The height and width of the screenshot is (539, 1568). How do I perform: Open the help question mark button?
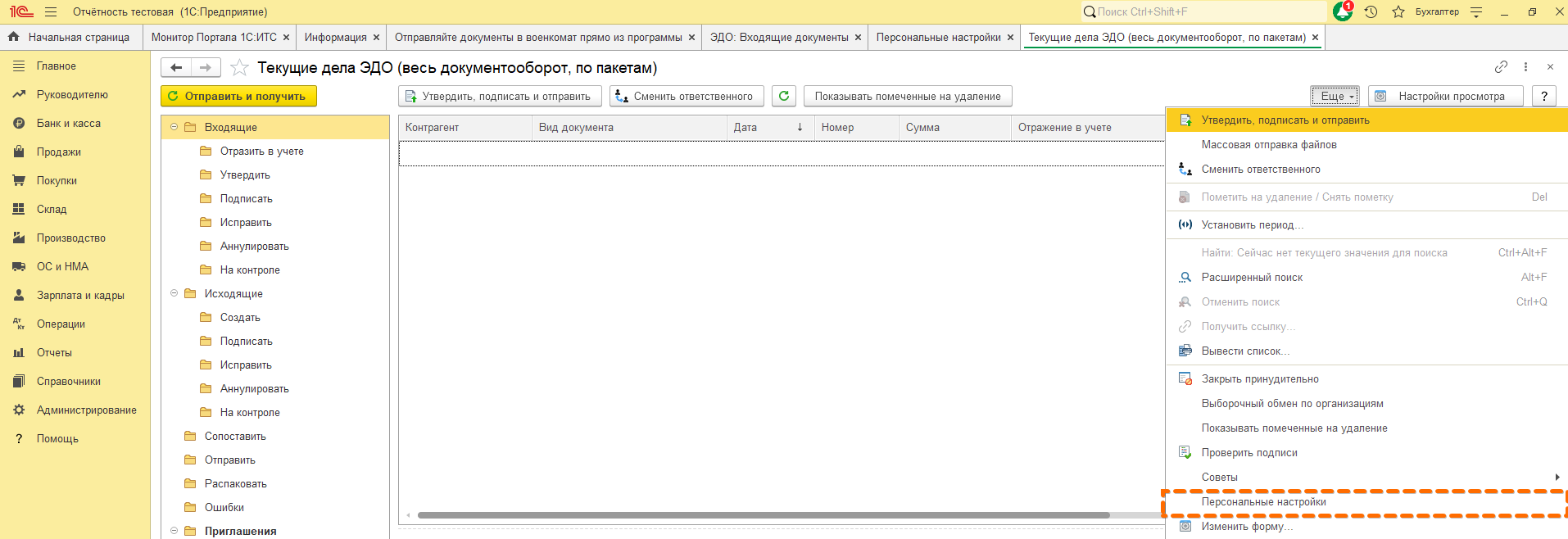[1544, 96]
